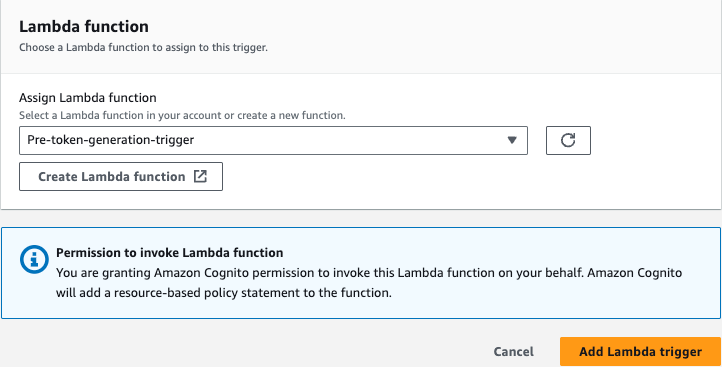The image size is (722, 367).
Task: Cancel adding the Lambda trigger
Action: pyautogui.click(x=513, y=352)
